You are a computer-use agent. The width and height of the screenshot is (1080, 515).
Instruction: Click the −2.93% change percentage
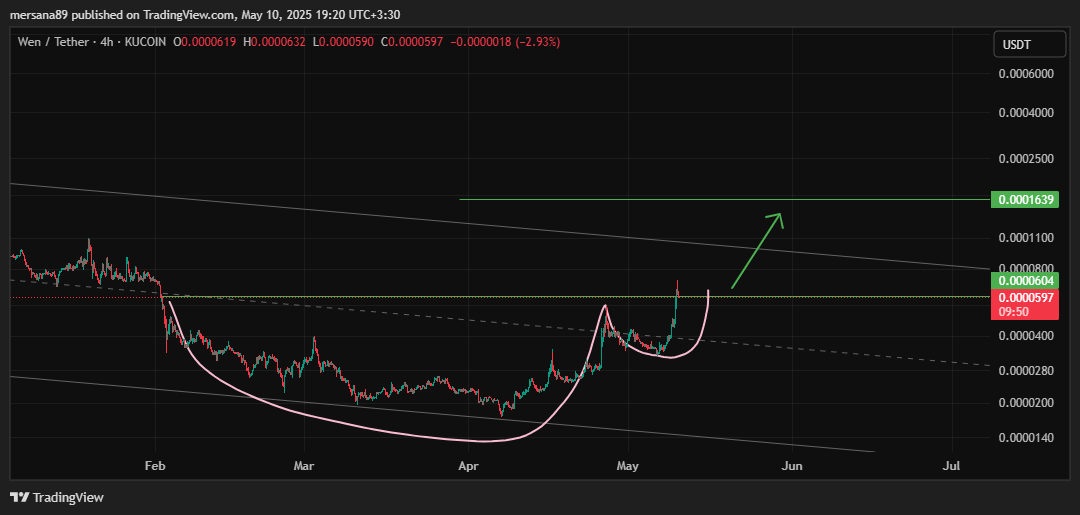(536, 42)
